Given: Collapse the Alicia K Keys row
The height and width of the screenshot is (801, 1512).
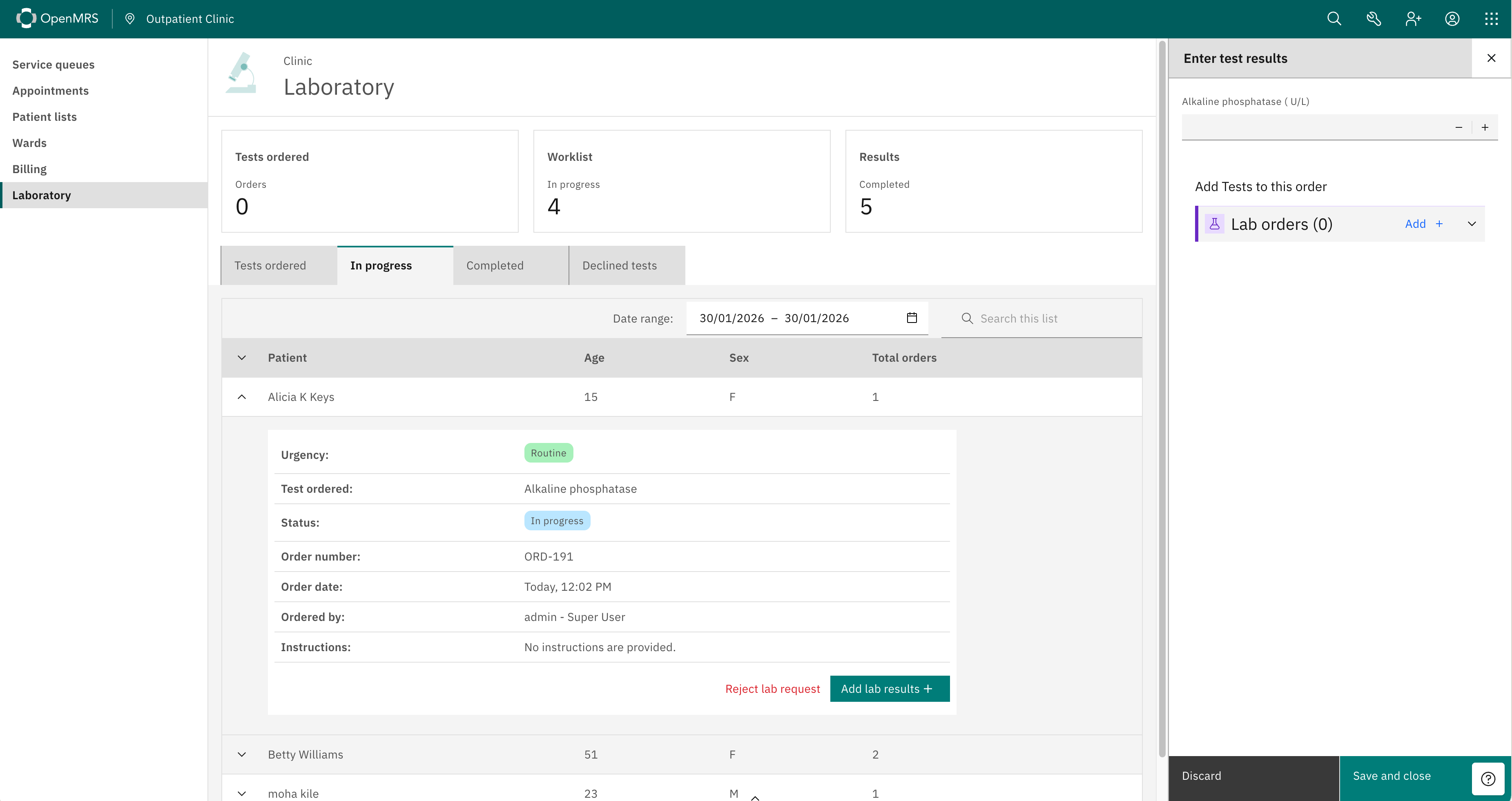Looking at the screenshot, I should coord(242,397).
